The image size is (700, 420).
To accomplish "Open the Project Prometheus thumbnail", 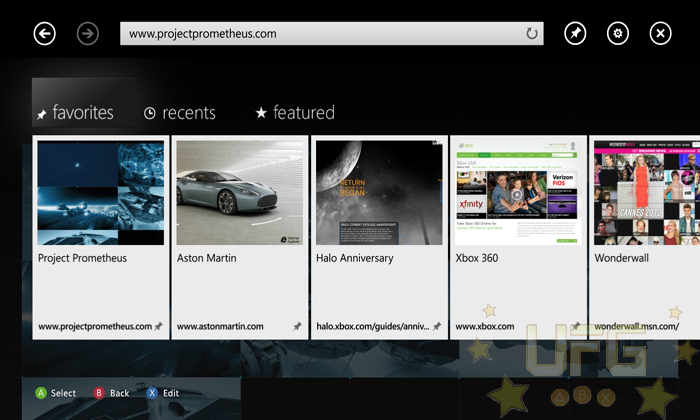I will pos(101,193).
